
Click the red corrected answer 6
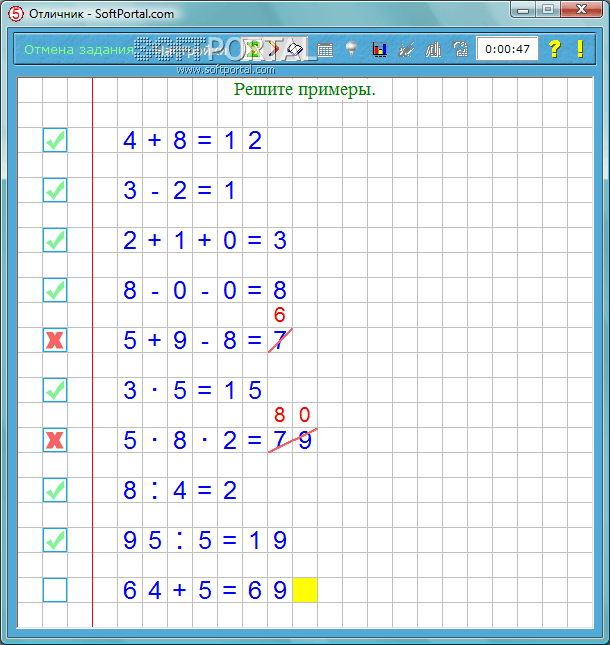(x=280, y=315)
